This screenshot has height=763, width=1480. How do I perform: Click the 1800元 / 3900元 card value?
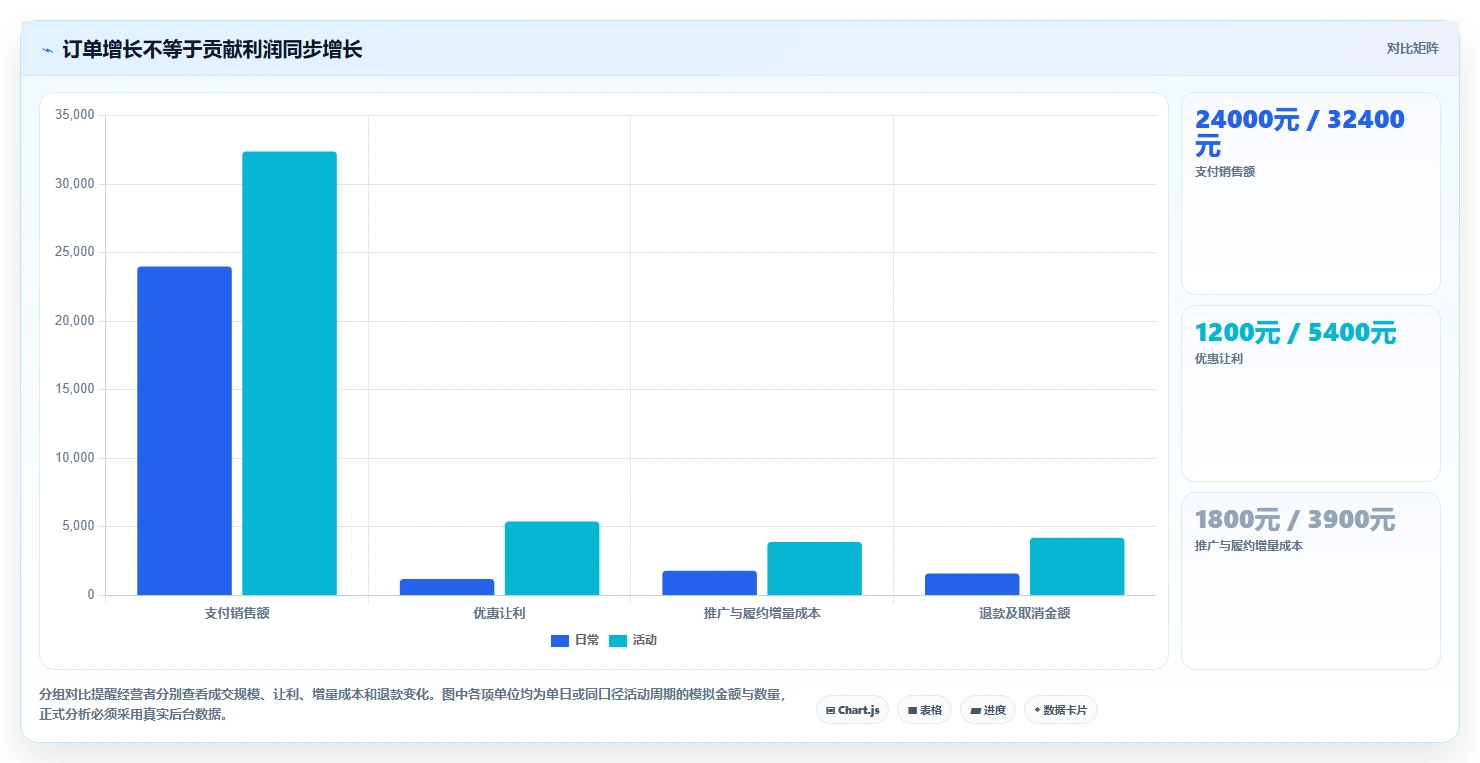1294,520
